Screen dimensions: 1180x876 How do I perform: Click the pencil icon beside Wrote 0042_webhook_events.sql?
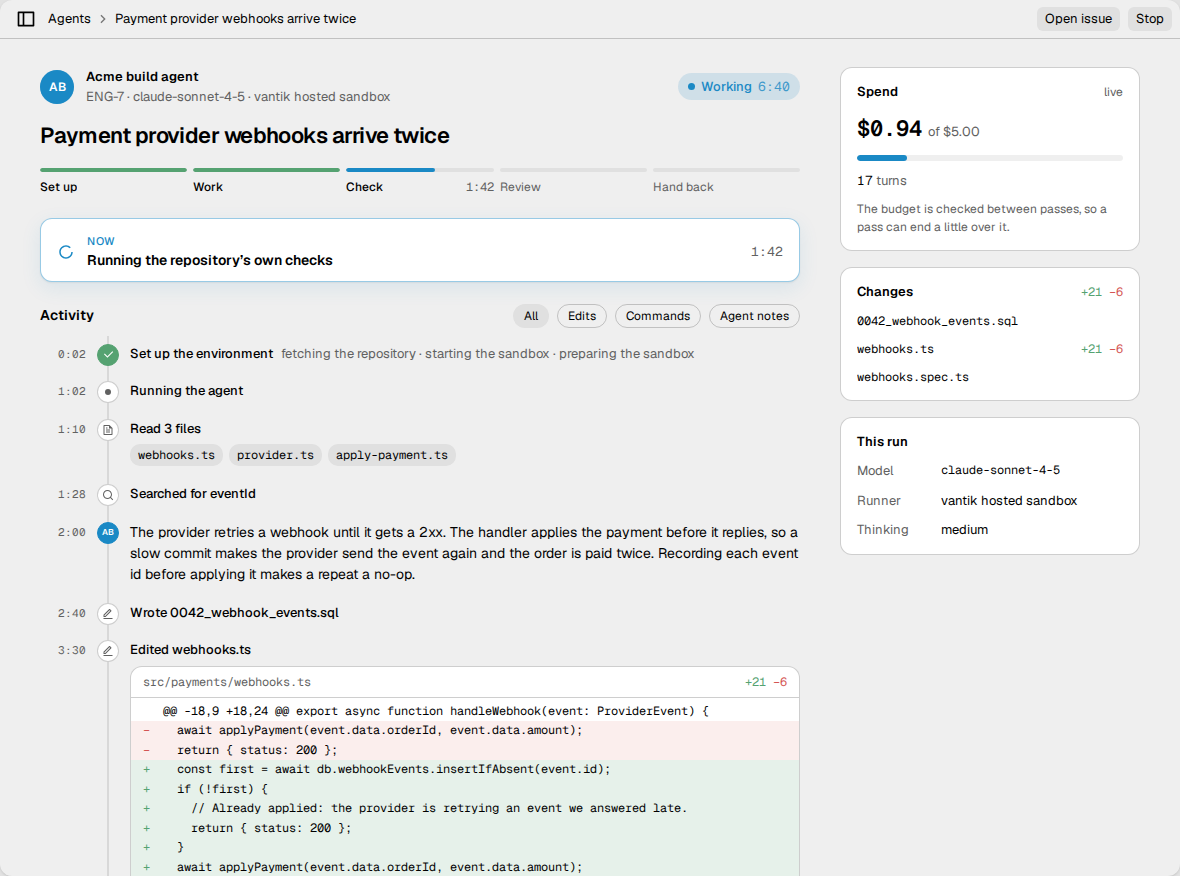point(108,613)
